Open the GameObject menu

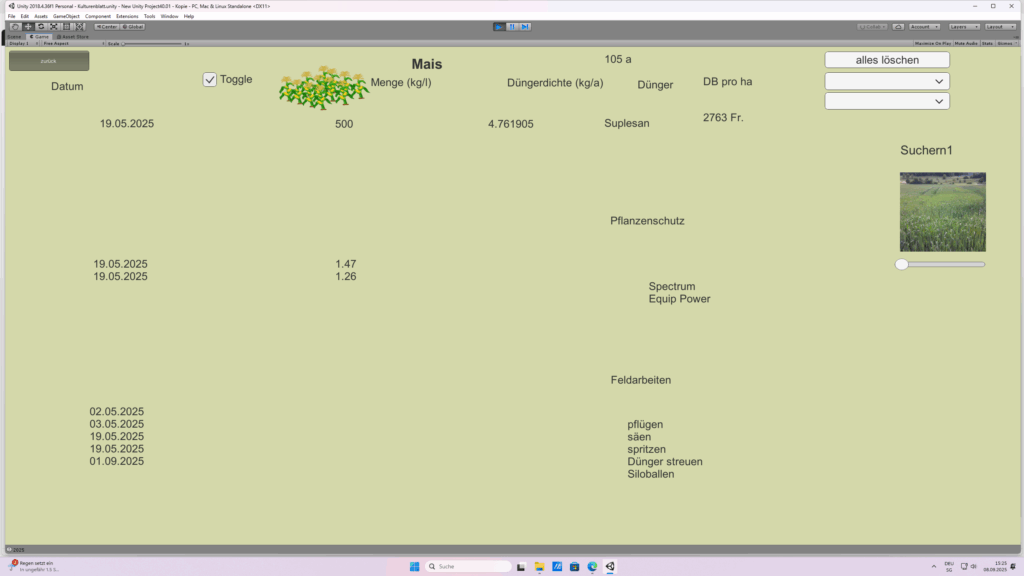click(66, 16)
